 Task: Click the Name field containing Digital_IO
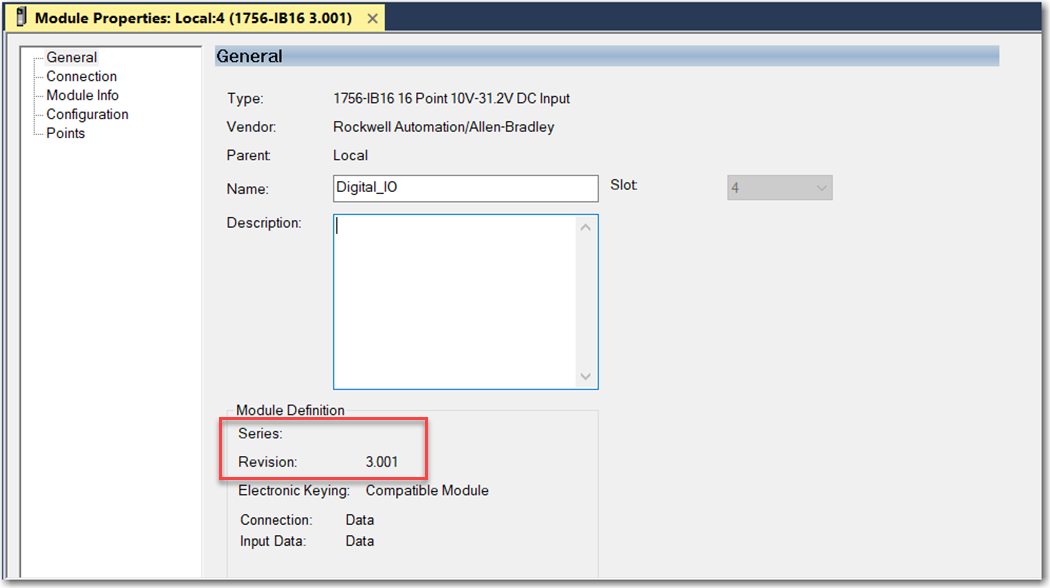(465, 188)
